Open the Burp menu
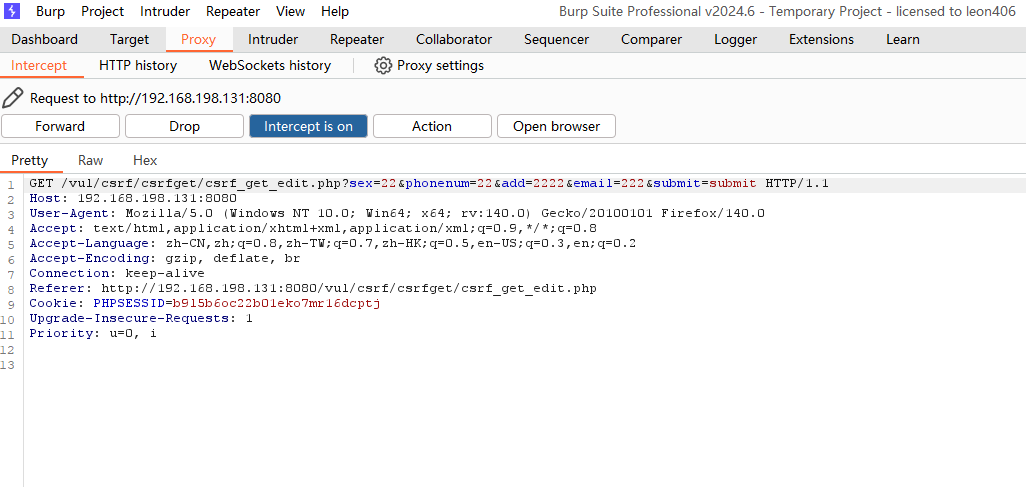This screenshot has width=1026, height=487. pos(50,11)
